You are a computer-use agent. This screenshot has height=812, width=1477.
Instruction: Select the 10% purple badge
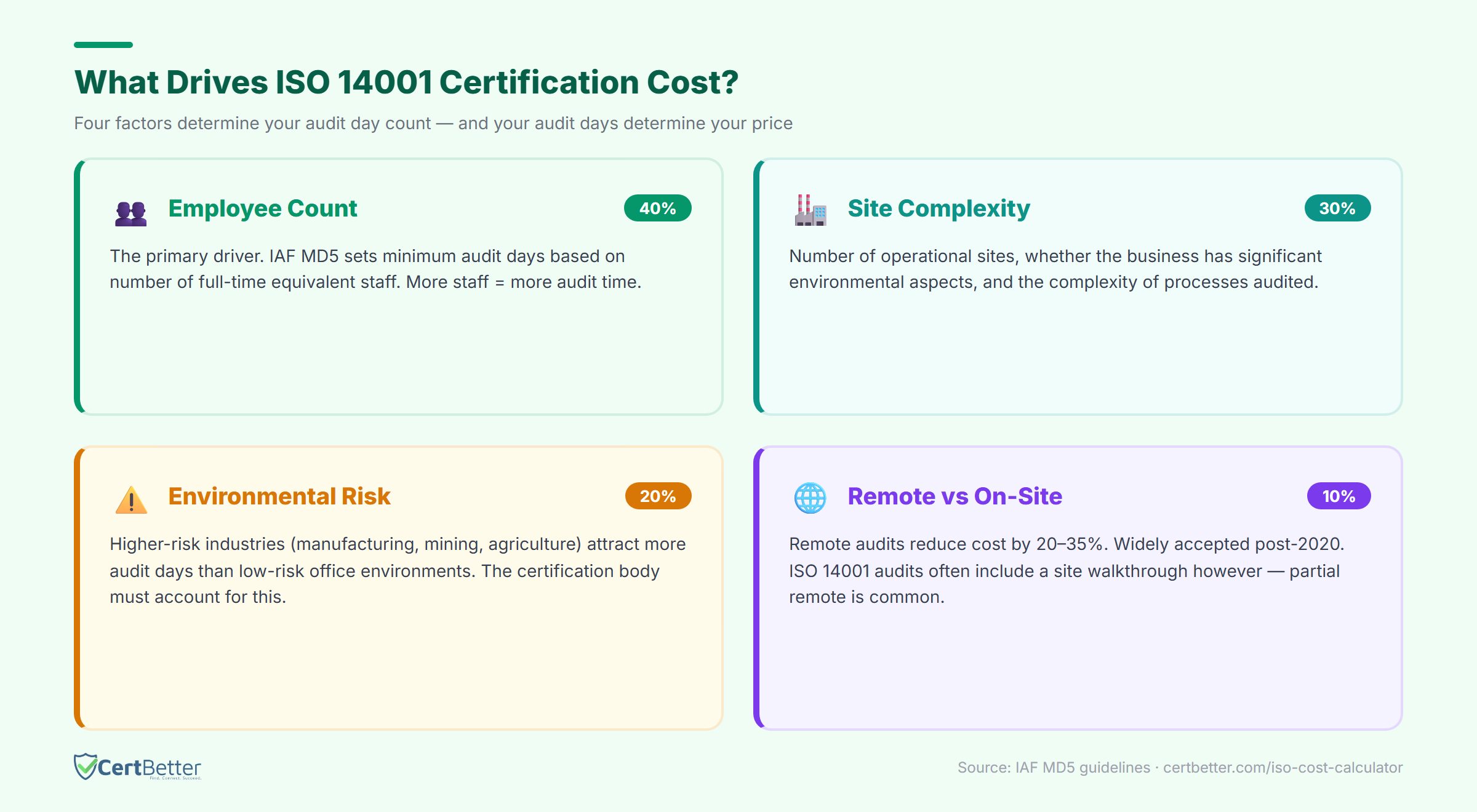coord(1339,496)
